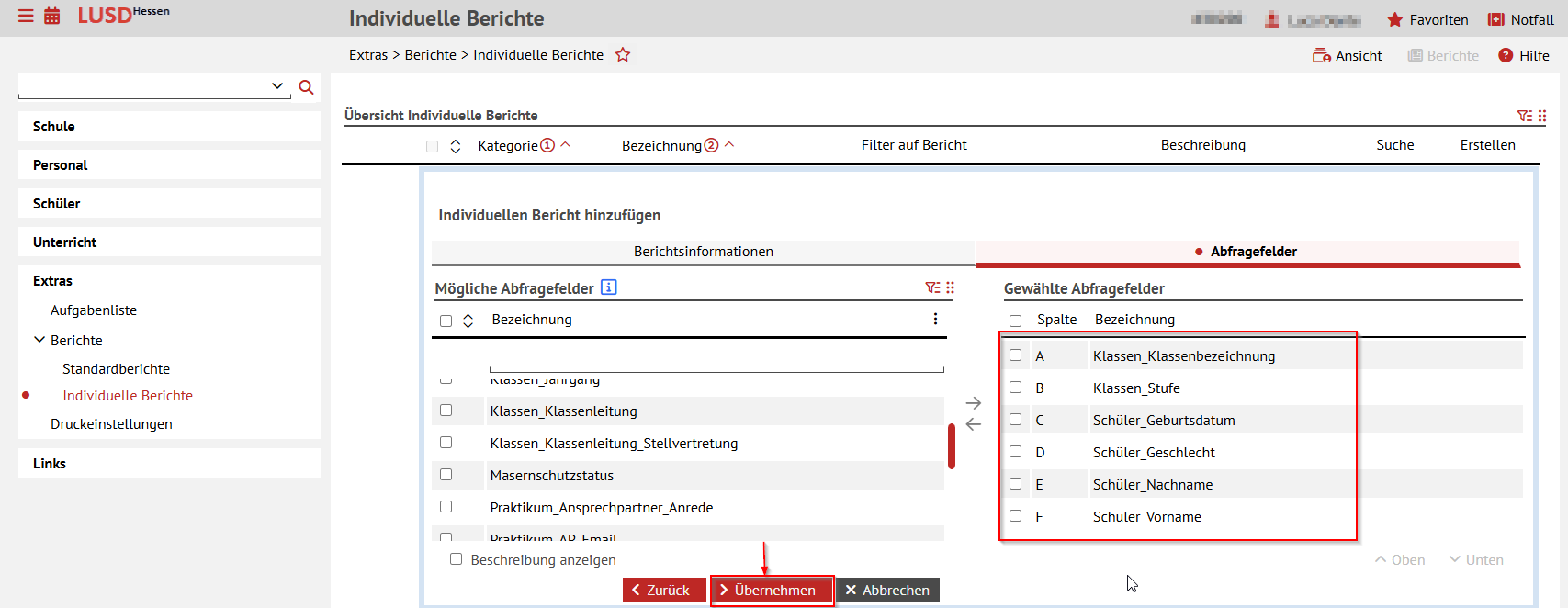The width and height of the screenshot is (1568, 608).
Task: Click Filter auf Bericht column header
Action: click(x=914, y=145)
